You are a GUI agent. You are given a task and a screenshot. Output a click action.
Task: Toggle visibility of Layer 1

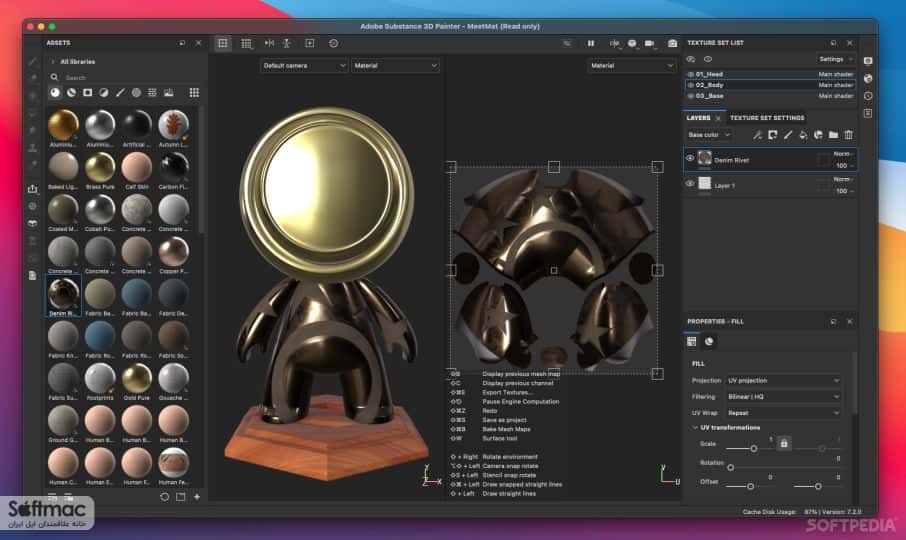pyautogui.click(x=690, y=184)
